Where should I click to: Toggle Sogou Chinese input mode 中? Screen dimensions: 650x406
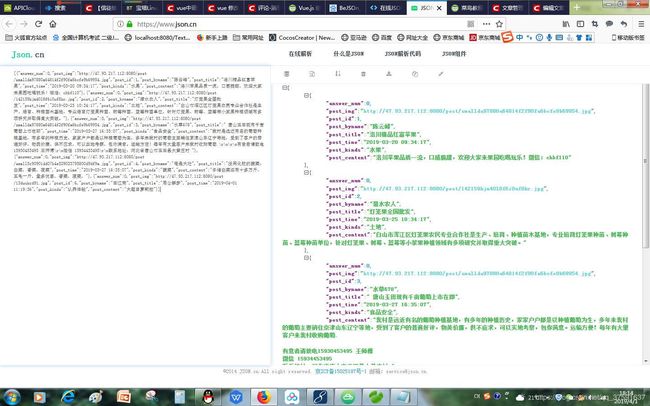519,38
